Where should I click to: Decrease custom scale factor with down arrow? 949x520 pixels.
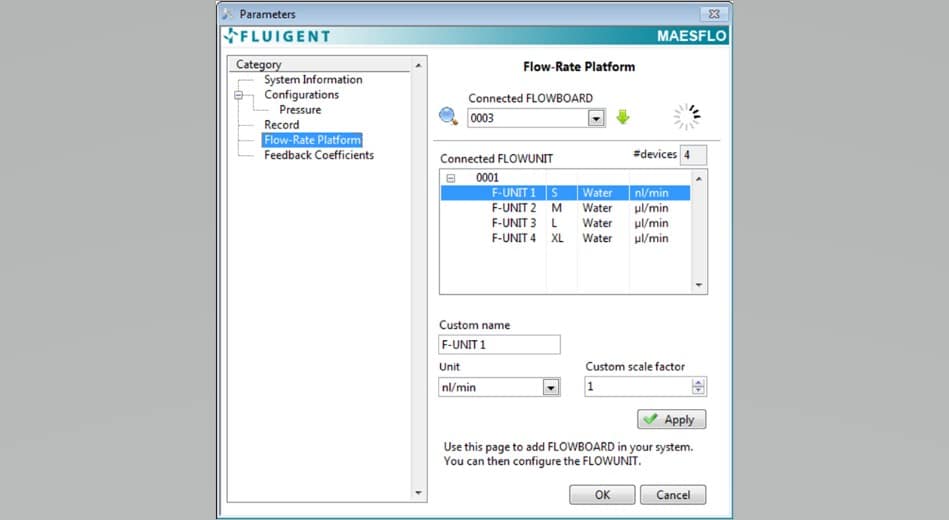pyautogui.click(x=698, y=391)
